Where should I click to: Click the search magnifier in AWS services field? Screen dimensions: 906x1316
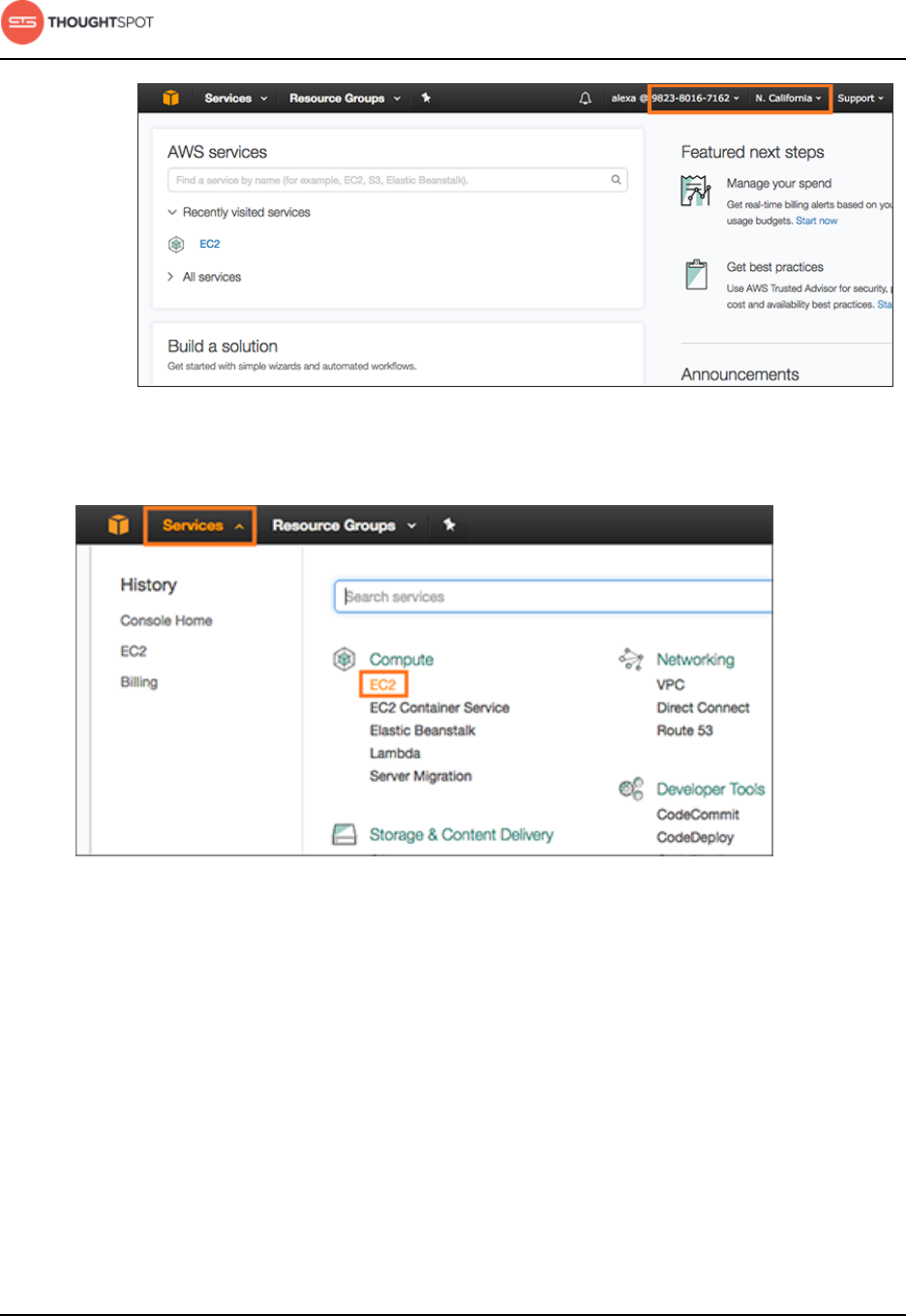click(x=616, y=179)
